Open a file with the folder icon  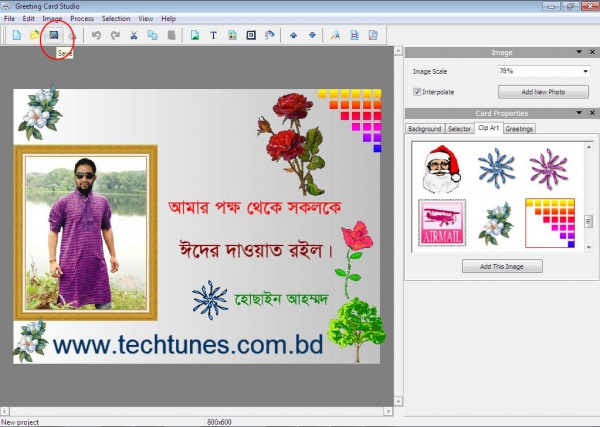click(35, 35)
